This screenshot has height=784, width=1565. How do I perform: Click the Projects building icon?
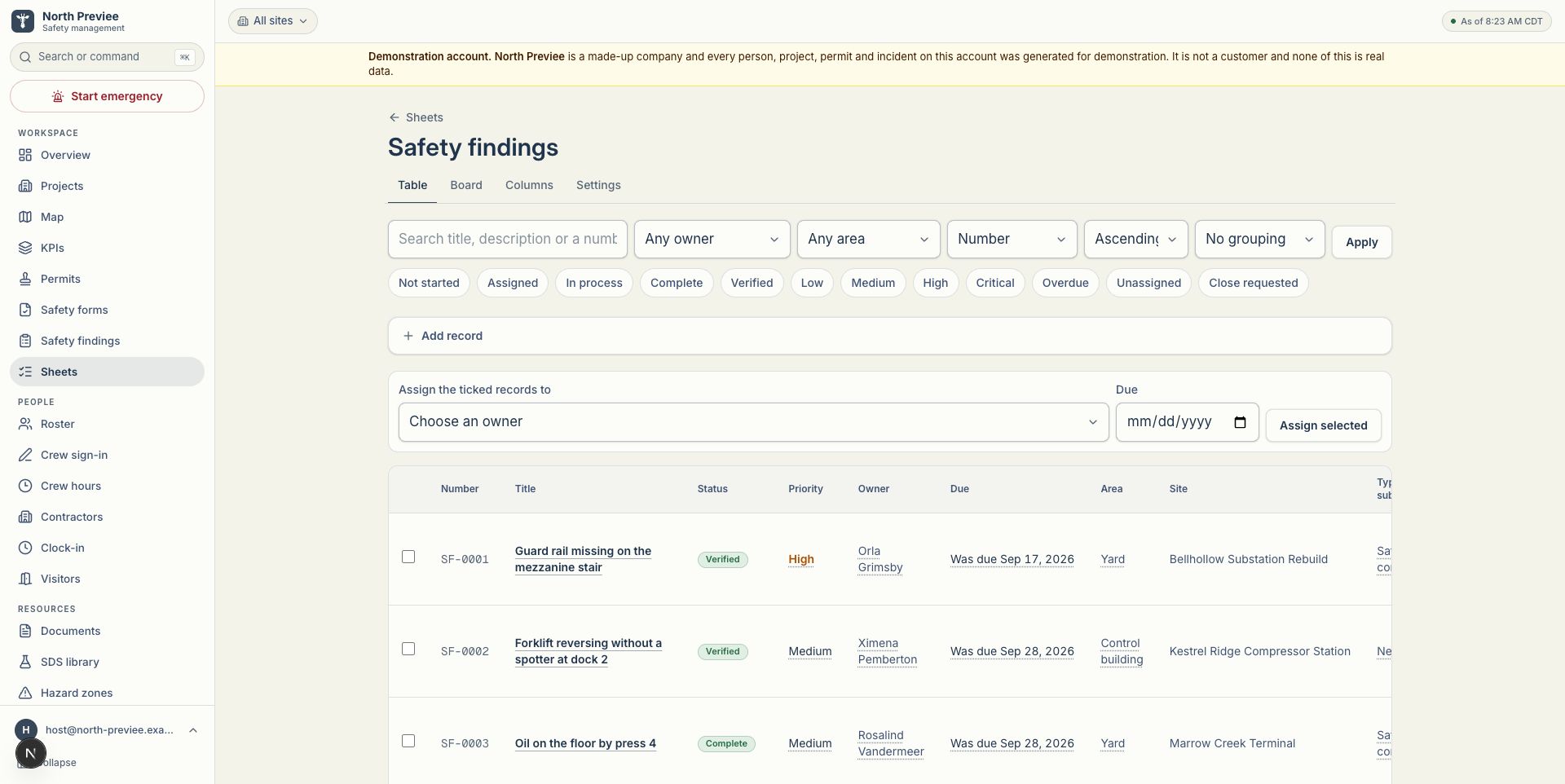tap(25, 186)
